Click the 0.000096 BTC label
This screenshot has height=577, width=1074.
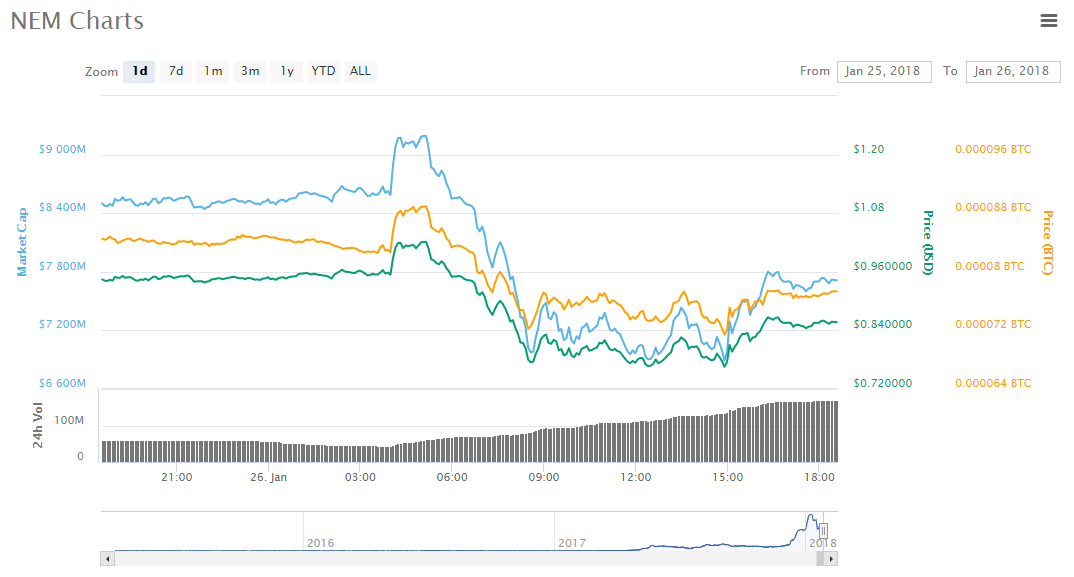[993, 149]
